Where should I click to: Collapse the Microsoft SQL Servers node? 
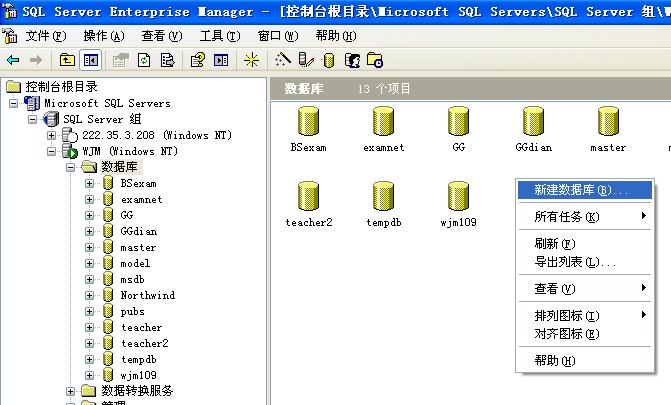pyautogui.click(x=14, y=103)
